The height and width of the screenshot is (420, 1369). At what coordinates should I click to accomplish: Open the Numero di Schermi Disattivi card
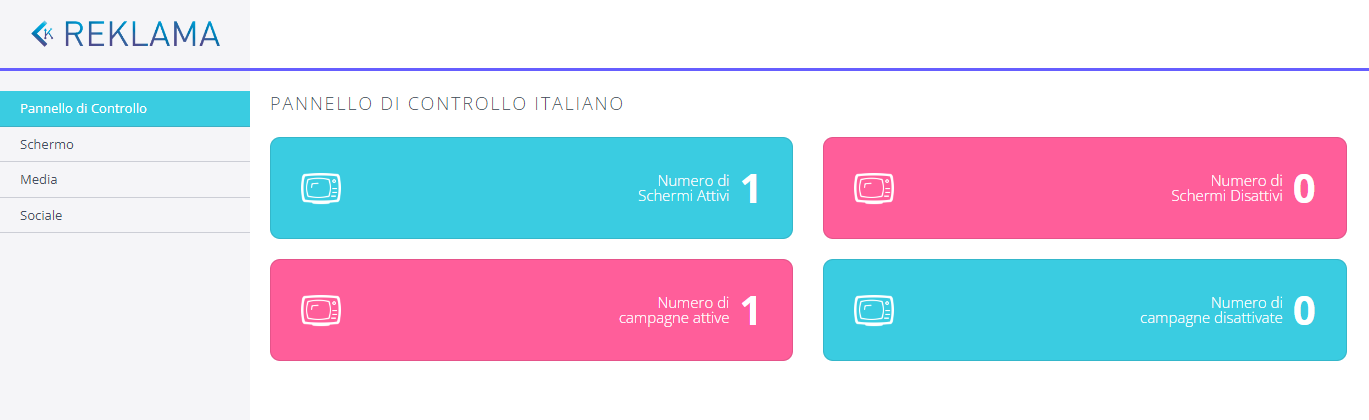pyautogui.click(x=1084, y=188)
